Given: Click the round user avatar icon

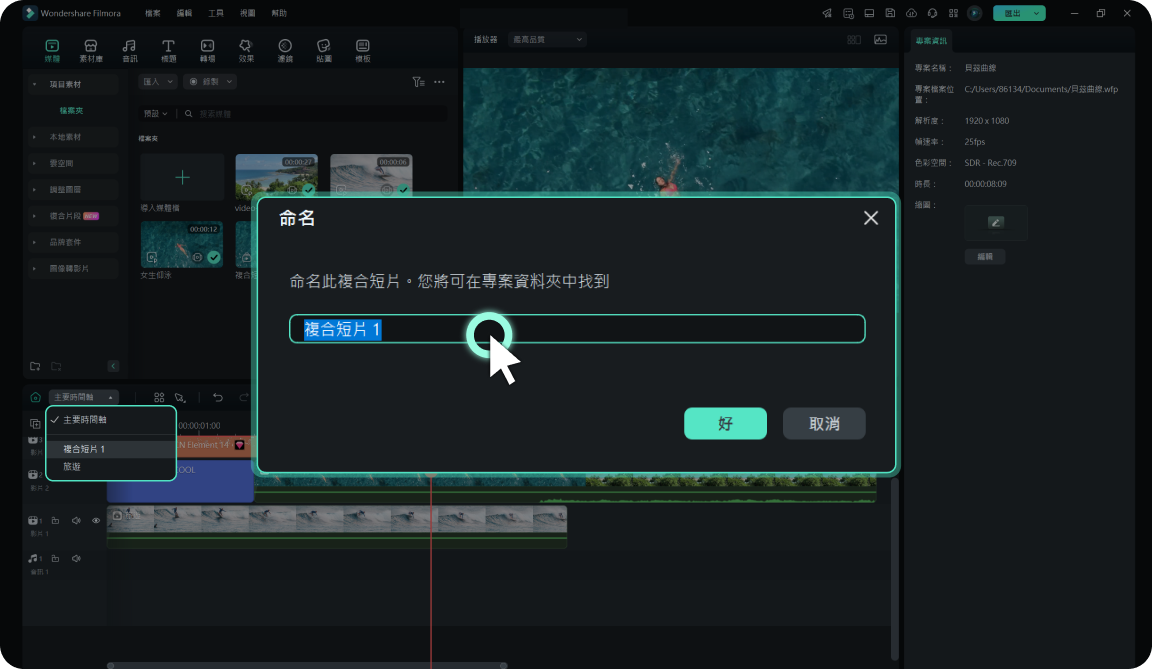Looking at the screenshot, I should click(975, 13).
